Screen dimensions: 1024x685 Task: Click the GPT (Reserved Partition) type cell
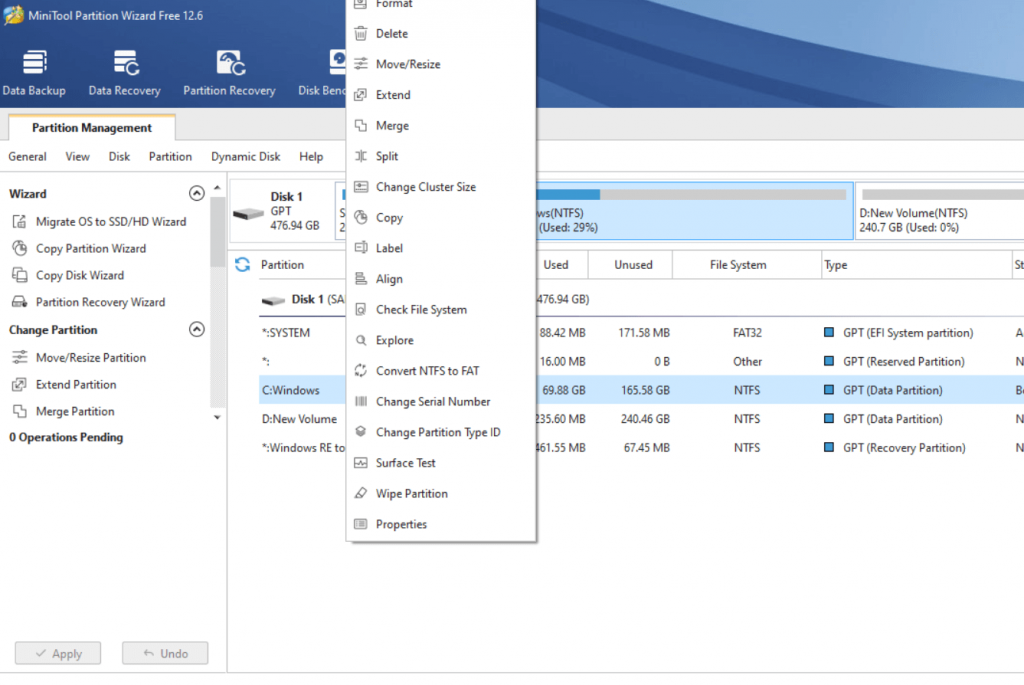[x=903, y=361]
